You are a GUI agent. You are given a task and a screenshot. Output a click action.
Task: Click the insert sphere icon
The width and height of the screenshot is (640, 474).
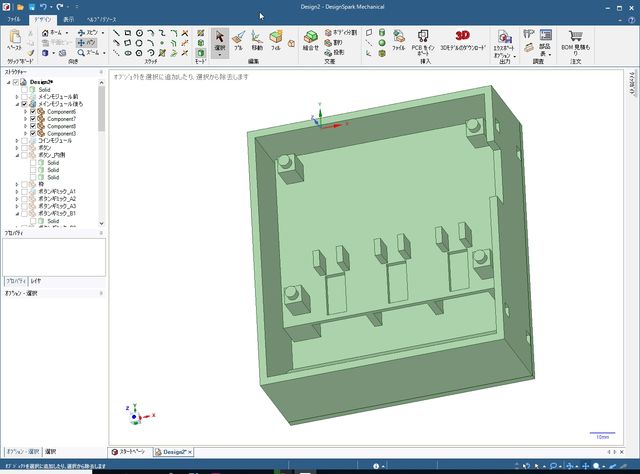[x=382, y=42]
